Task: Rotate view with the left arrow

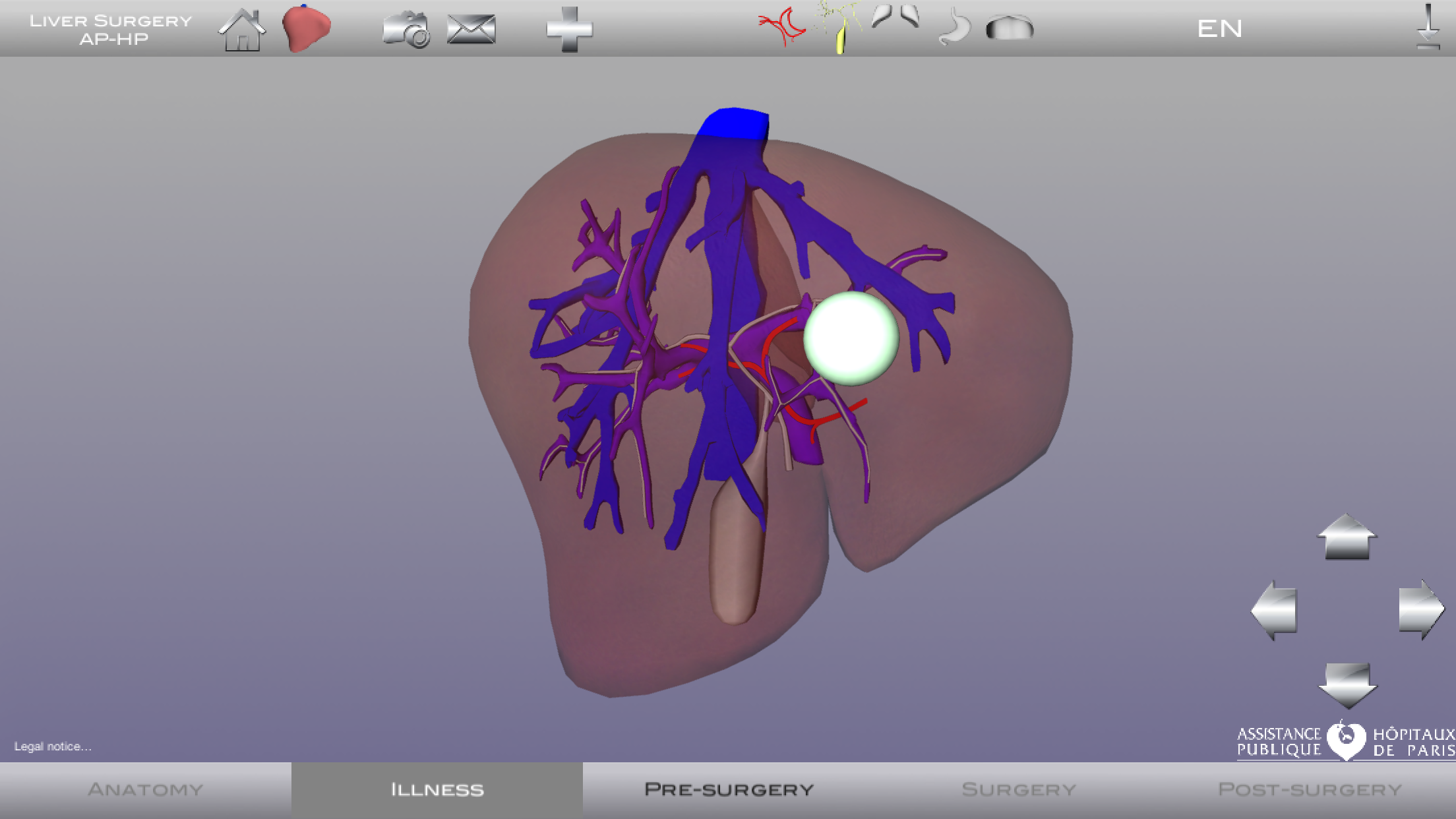Action: tap(1274, 611)
